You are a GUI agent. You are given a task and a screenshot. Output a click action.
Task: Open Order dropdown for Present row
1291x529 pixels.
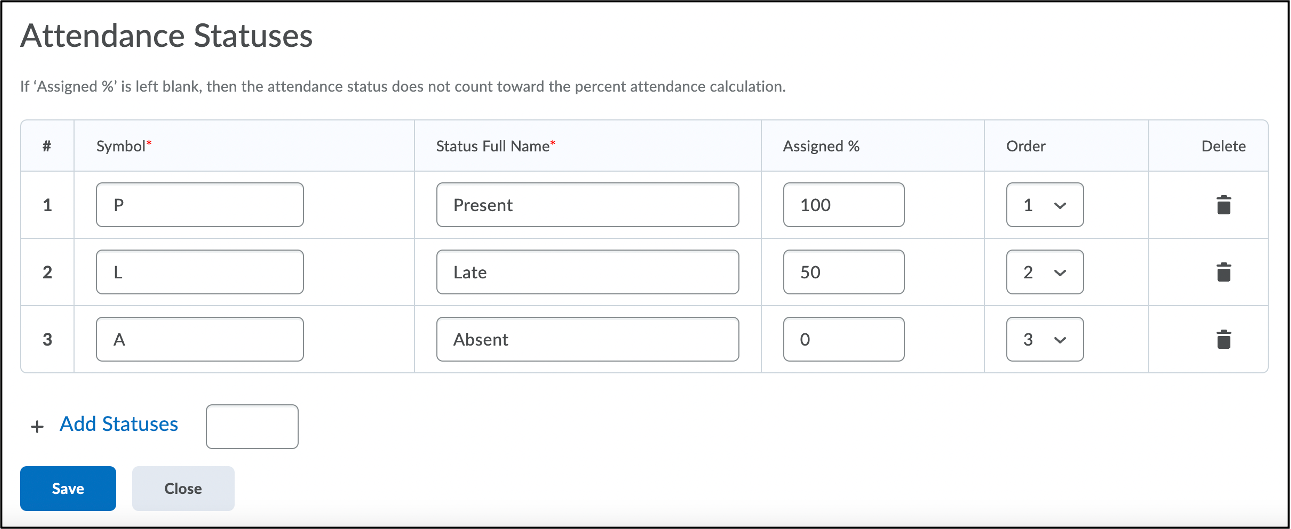pyautogui.click(x=1044, y=205)
